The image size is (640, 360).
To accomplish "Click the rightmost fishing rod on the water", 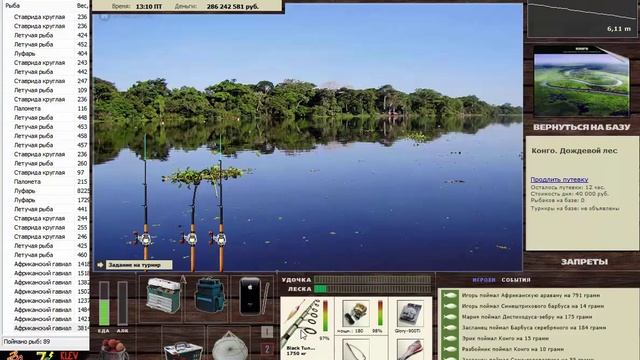I will [x=220, y=204].
